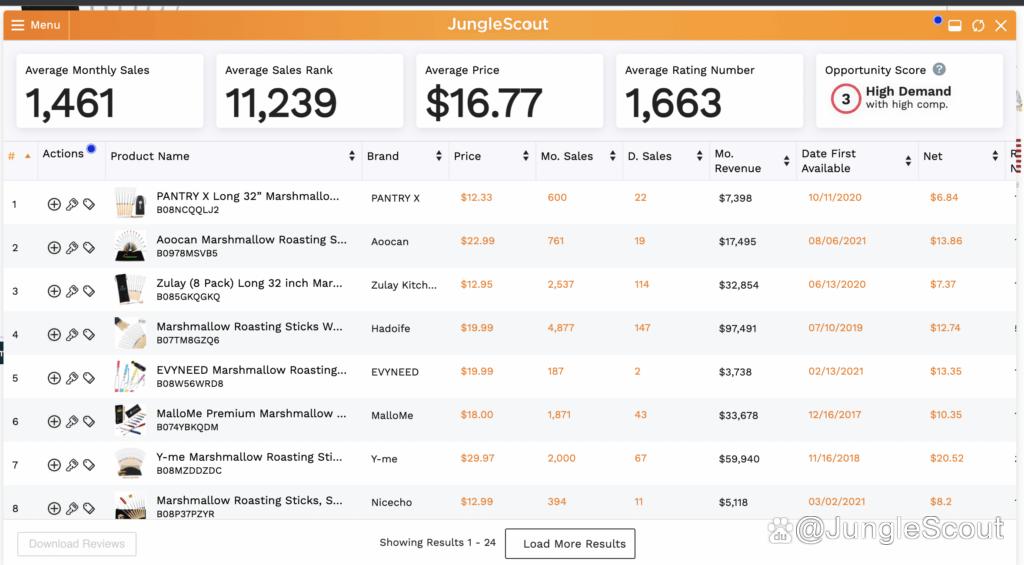Click the Aoocan product thumbnail image

click(129, 247)
